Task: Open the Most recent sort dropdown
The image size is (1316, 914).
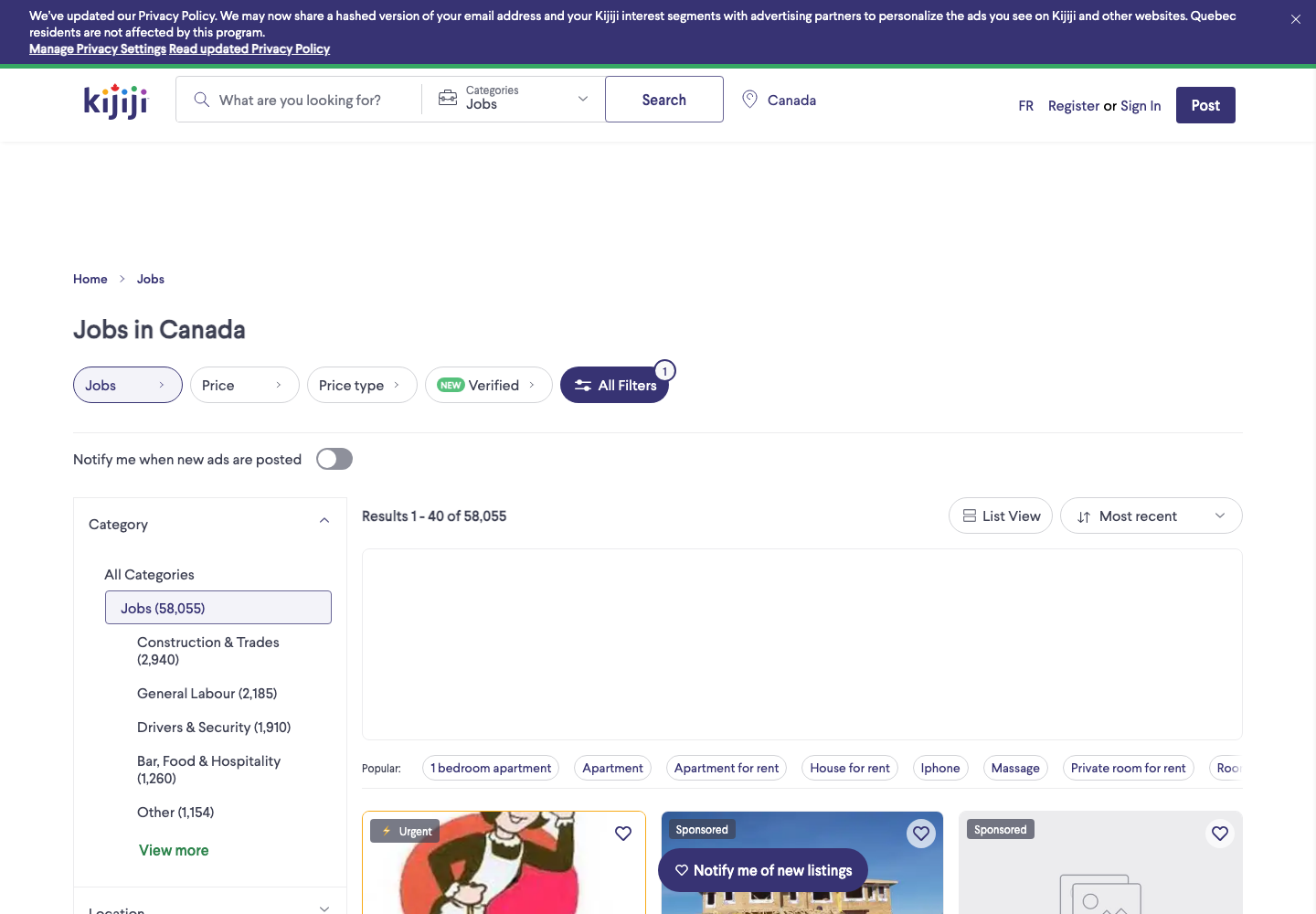Action: pos(1151,515)
